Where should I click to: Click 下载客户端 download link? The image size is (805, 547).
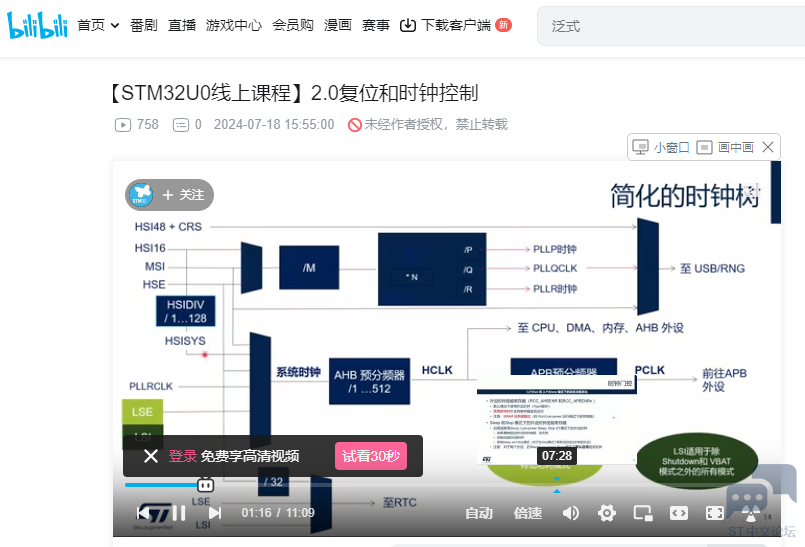[445, 25]
